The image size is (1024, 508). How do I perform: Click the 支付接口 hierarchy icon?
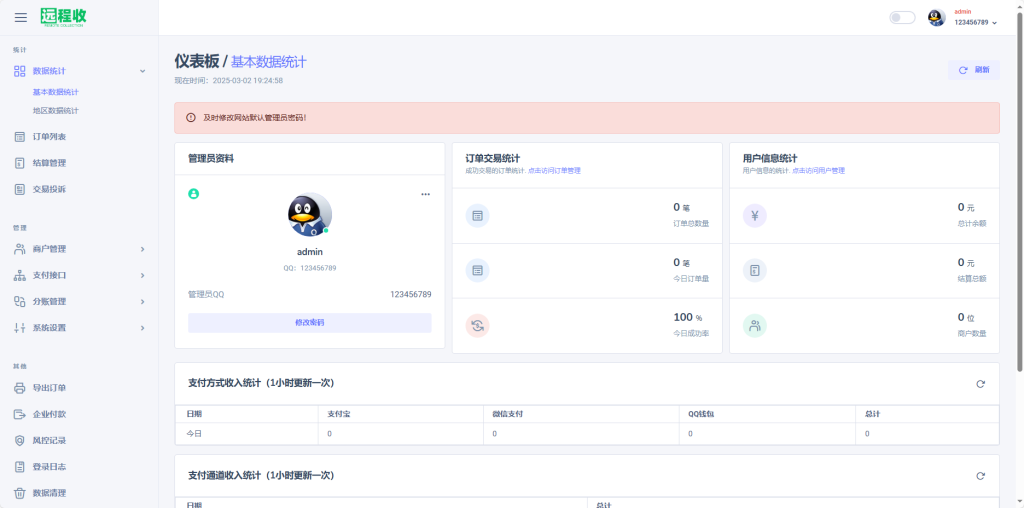[x=20, y=276]
